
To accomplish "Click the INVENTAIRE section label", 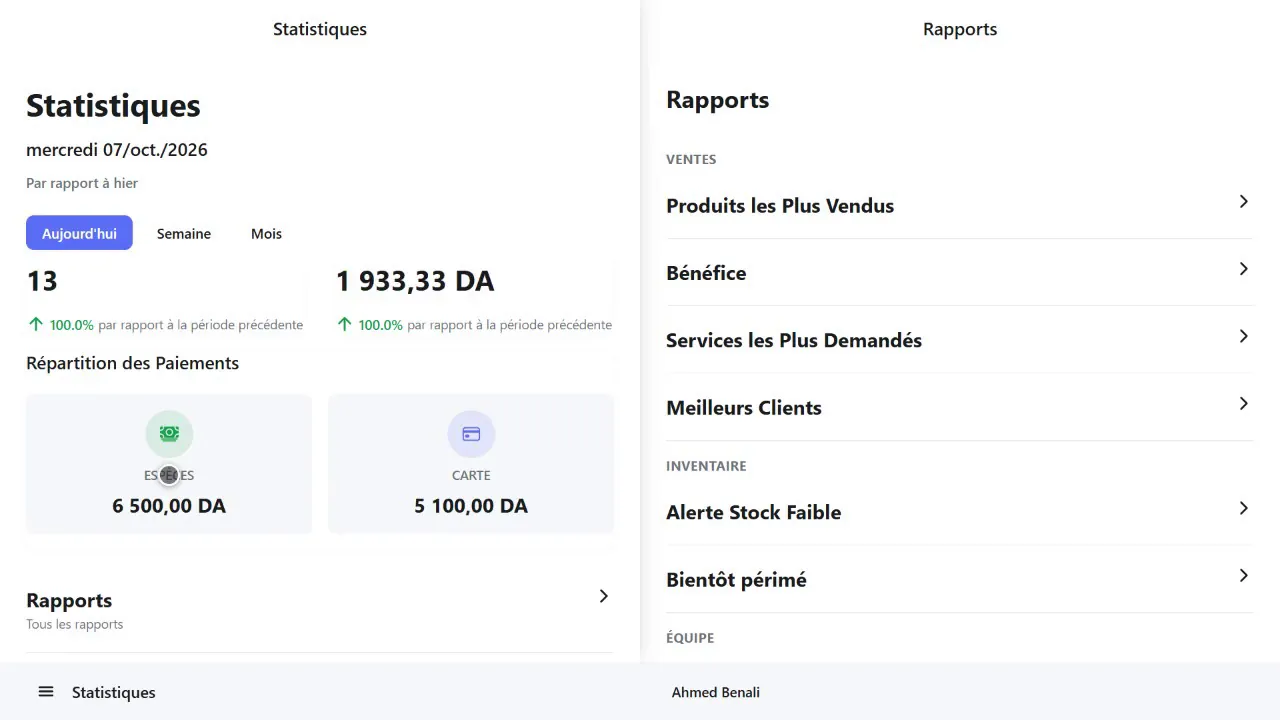I will click(x=706, y=466).
